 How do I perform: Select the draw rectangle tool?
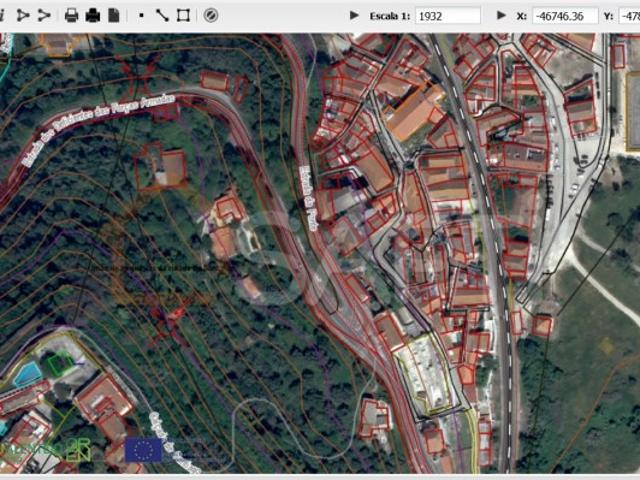tap(183, 15)
